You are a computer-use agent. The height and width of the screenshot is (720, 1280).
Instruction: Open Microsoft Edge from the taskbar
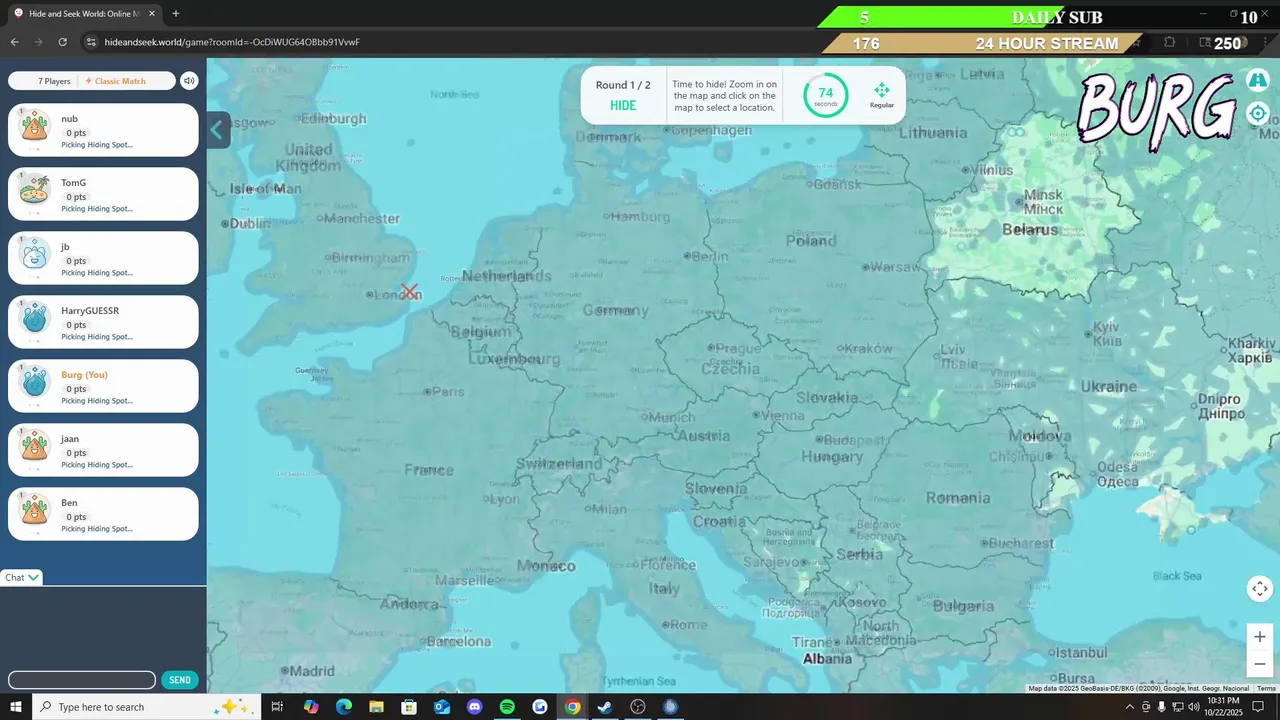[x=343, y=707]
